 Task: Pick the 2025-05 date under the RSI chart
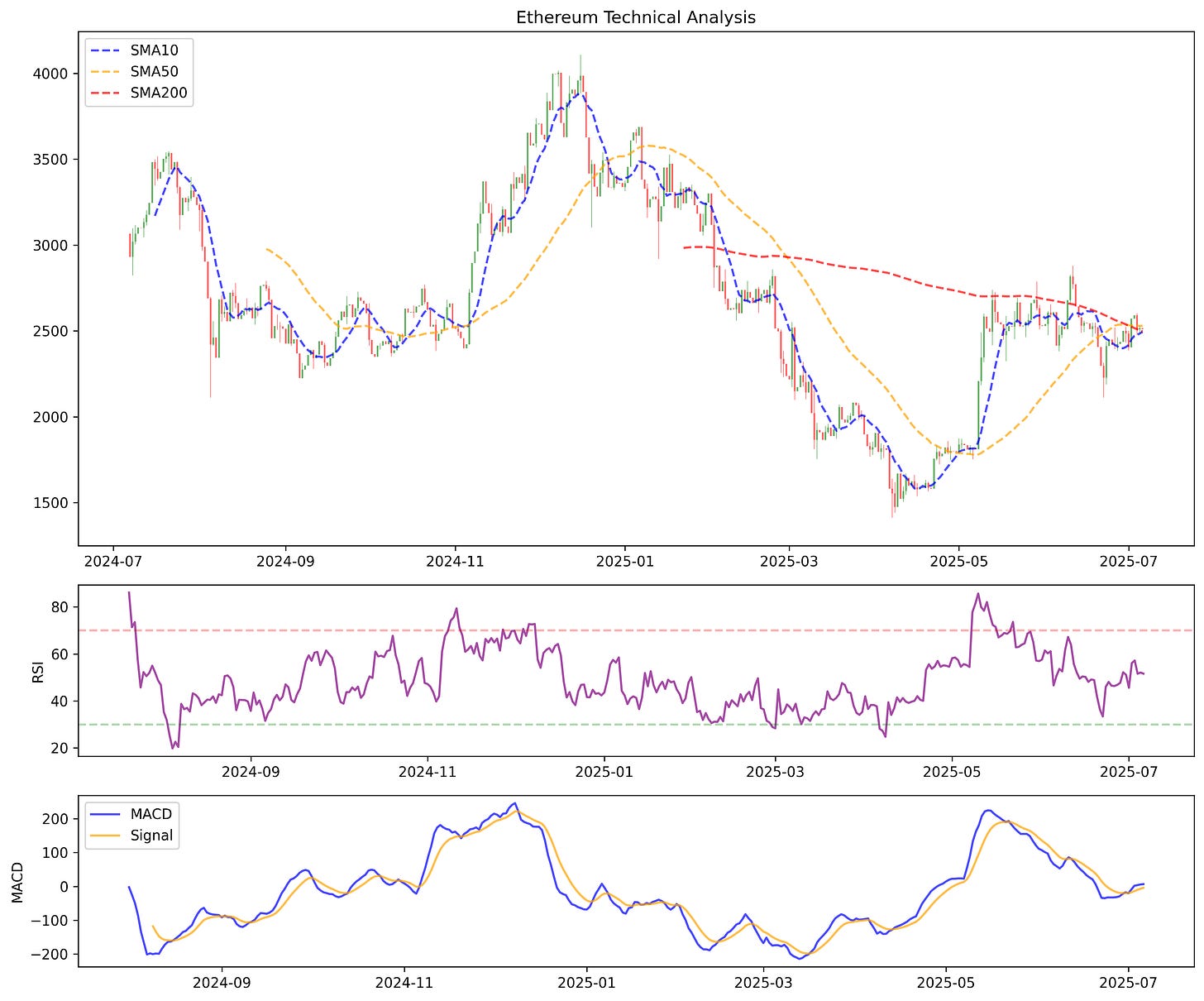point(952,771)
